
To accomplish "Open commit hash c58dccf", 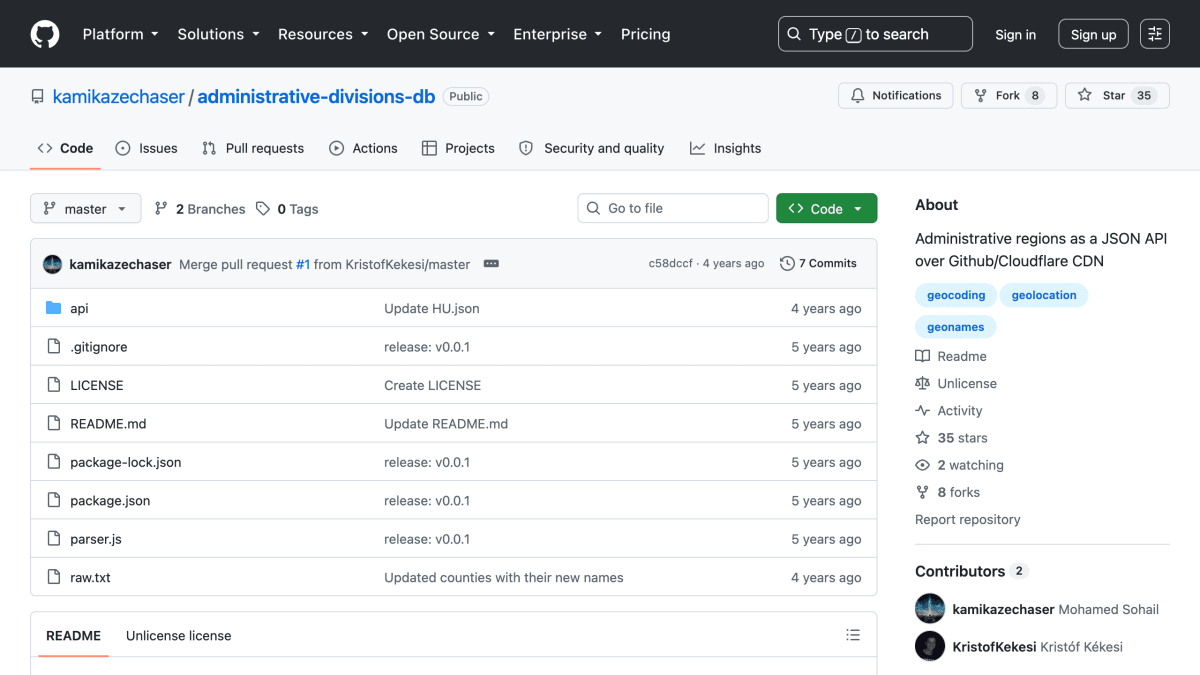I will click(670, 264).
